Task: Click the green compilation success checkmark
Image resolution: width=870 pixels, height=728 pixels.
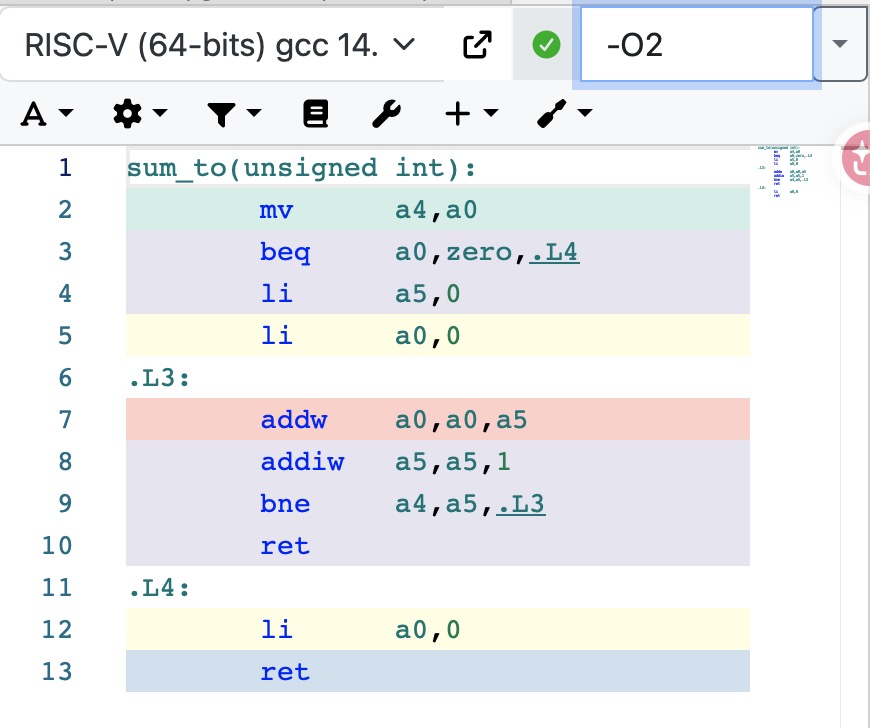Action: pyautogui.click(x=546, y=44)
